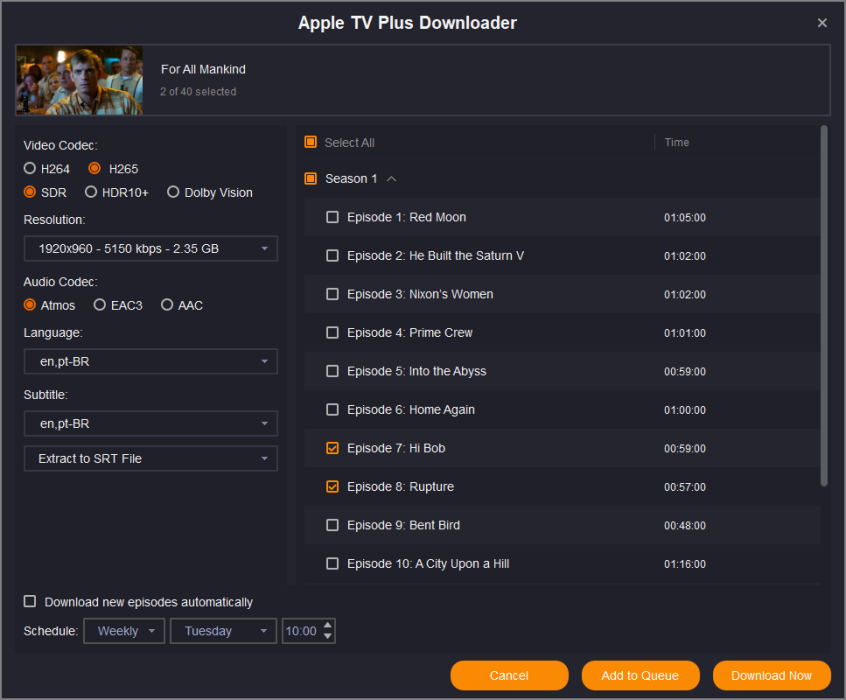The width and height of the screenshot is (846, 700).
Task: Uncheck Episode 8: Rupture
Action: (x=333, y=487)
